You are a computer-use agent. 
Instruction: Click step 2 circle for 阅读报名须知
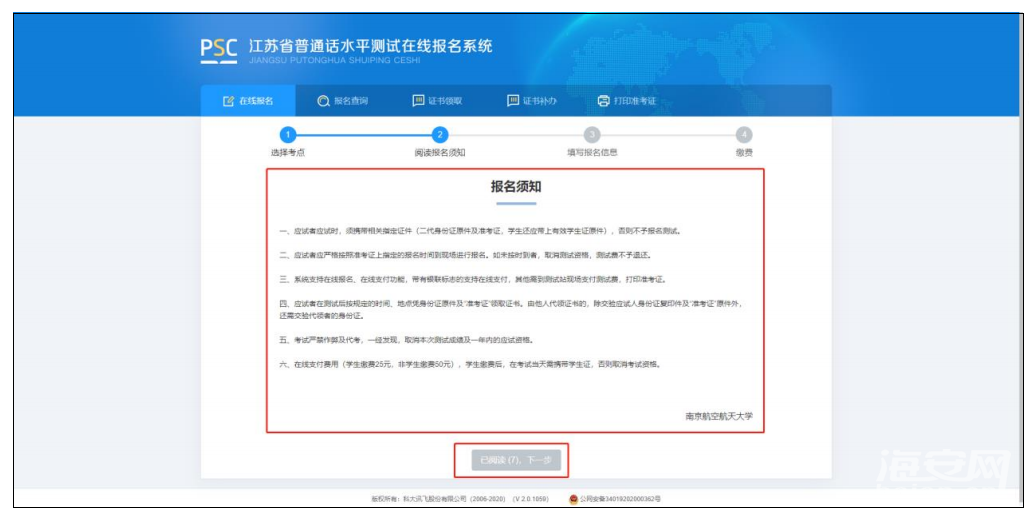[x=440, y=135]
